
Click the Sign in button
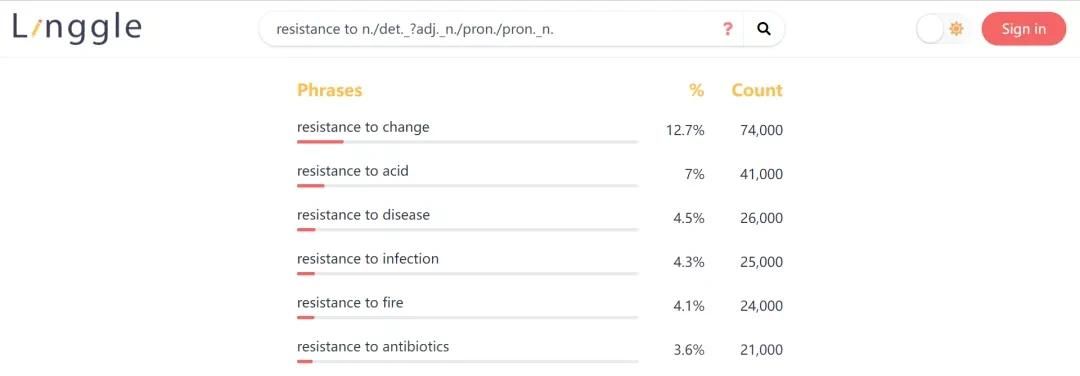[1024, 29]
